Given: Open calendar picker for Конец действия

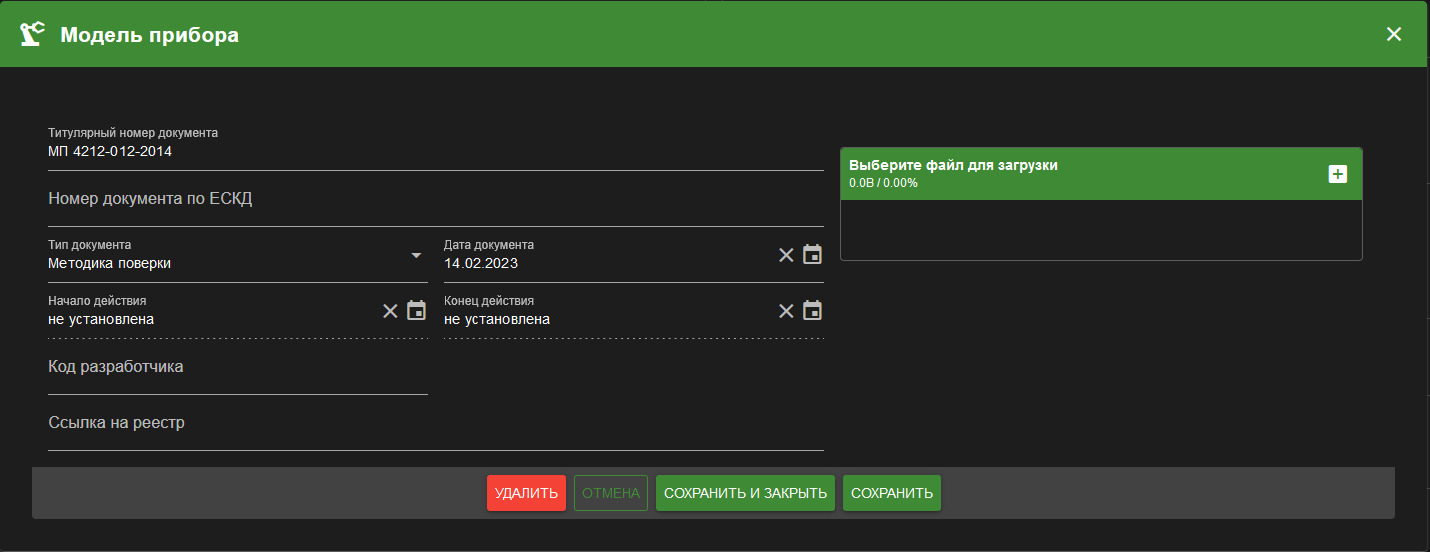Looking at the screenshot, I should click(x=813, y=311).
